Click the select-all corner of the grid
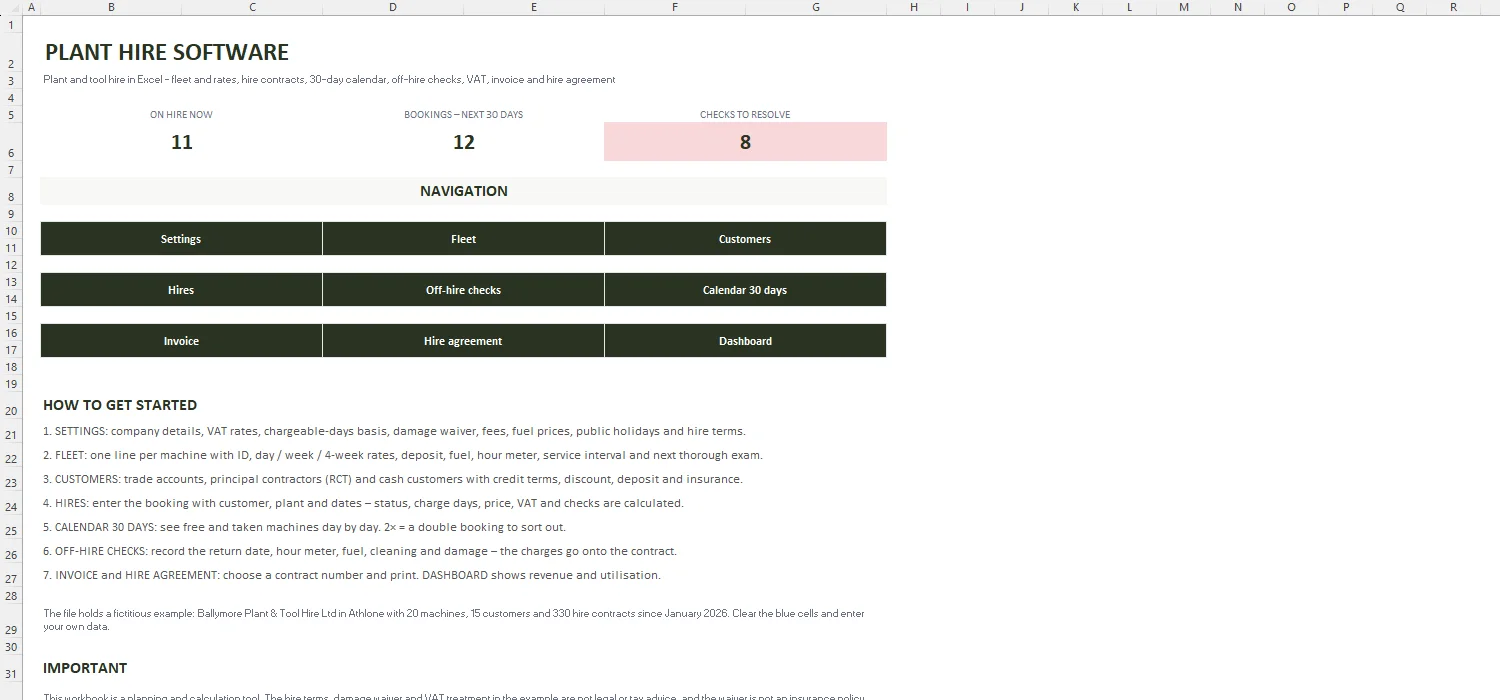The image size is (1500, 700). 11,7
